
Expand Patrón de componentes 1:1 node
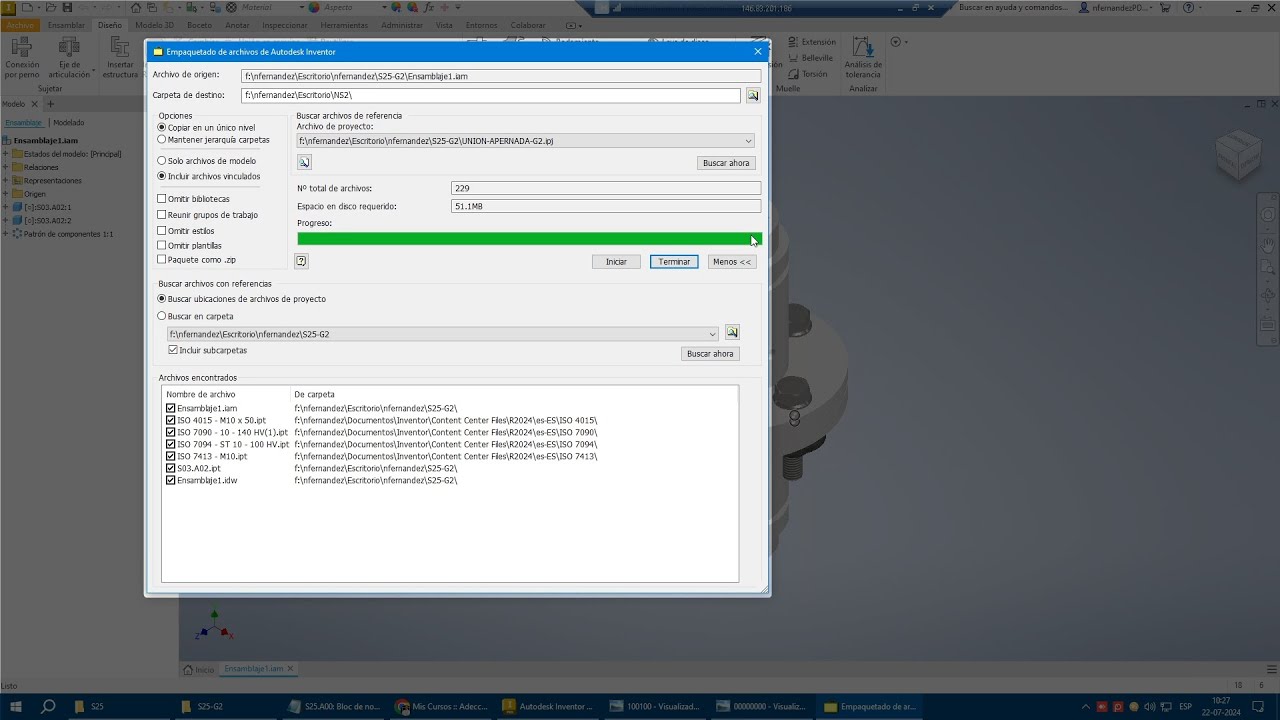pos(6,234)
